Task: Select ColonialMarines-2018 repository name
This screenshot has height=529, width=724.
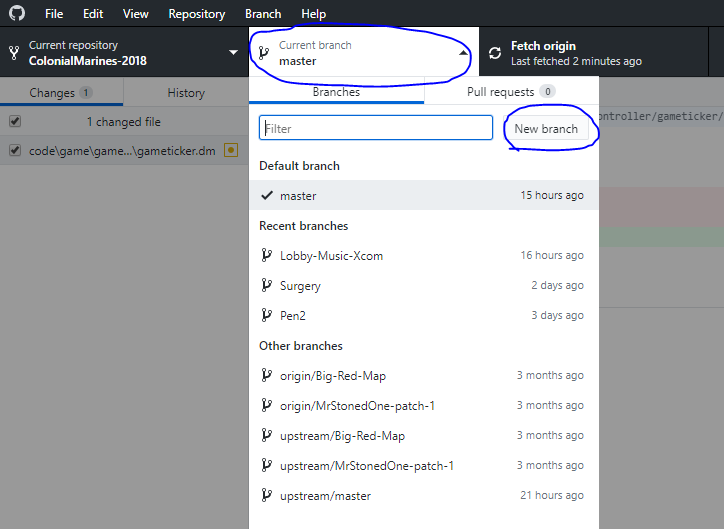Action: tap(88, 61)
